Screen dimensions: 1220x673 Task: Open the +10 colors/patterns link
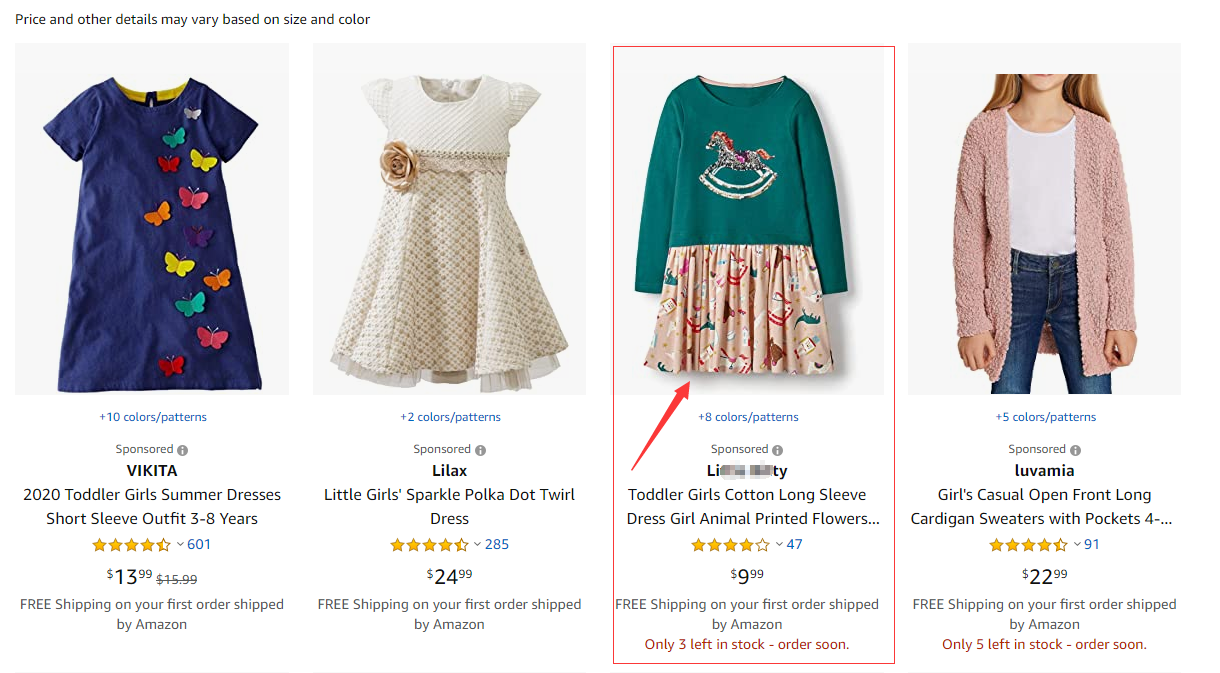[152, 417]
